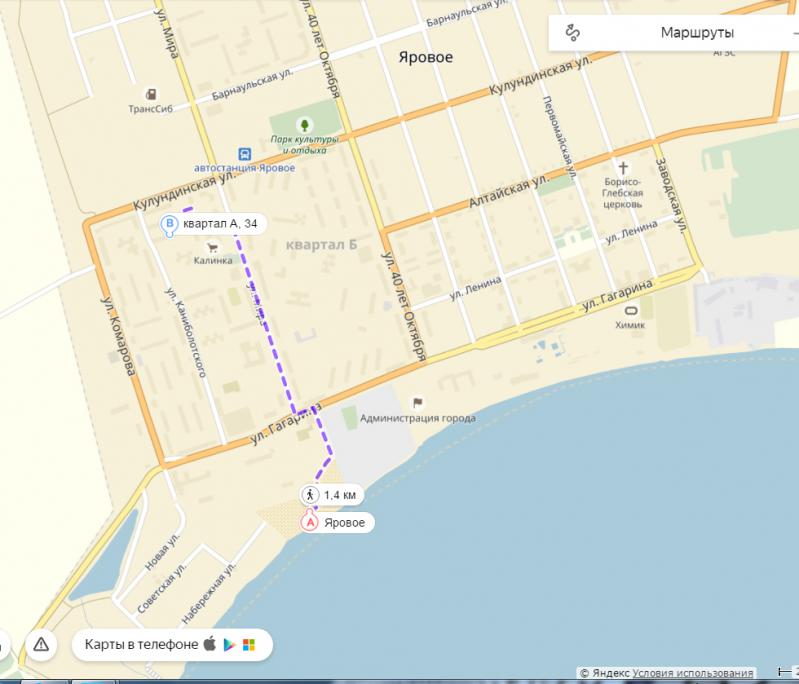The height and width of the screenshot is (684, 799).
Task: Click route endpoint marker B
Action: 169,225
